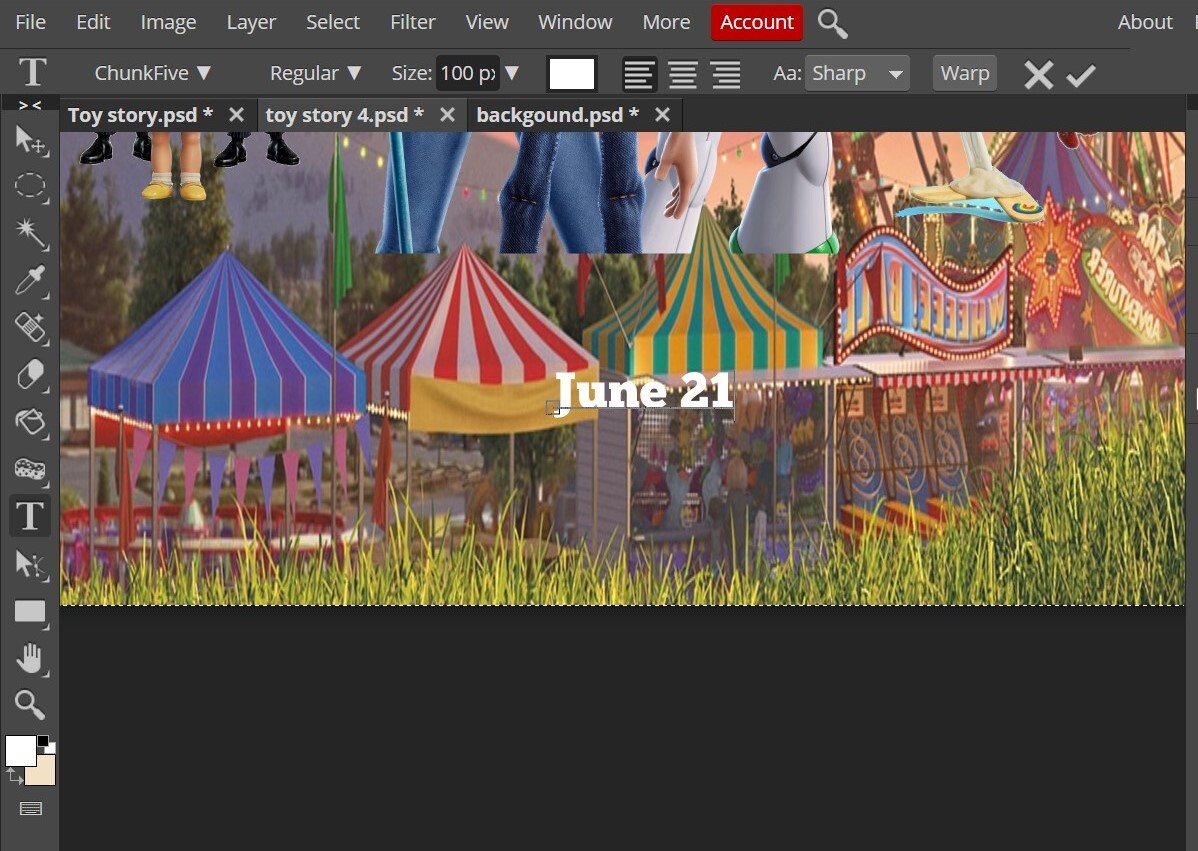1198x851 pixels.
Task: Open the Image menu
Action: (x=168, y=22)
